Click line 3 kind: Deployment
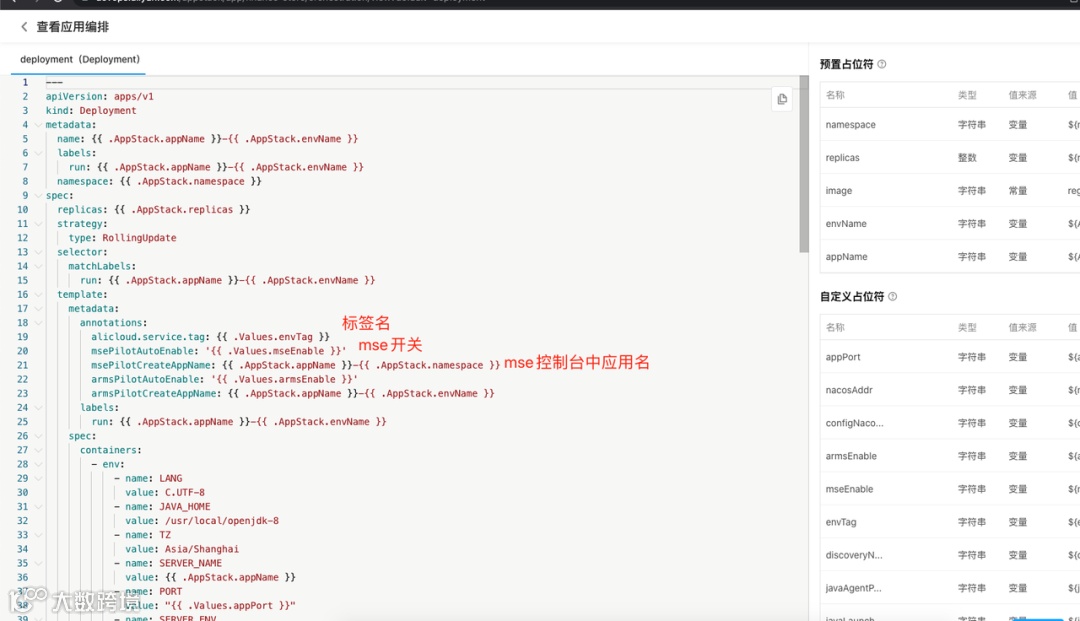1080x621 pixels. coord(91,110)
